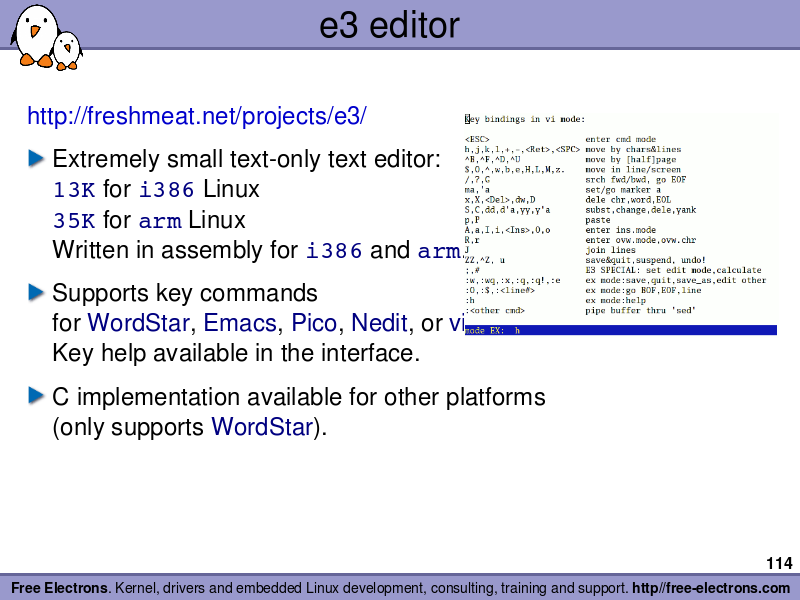The height and width of the screenshot is (600, 800).
Task: Click 'Key help available in the interface.'
Action: click(236, 353)
